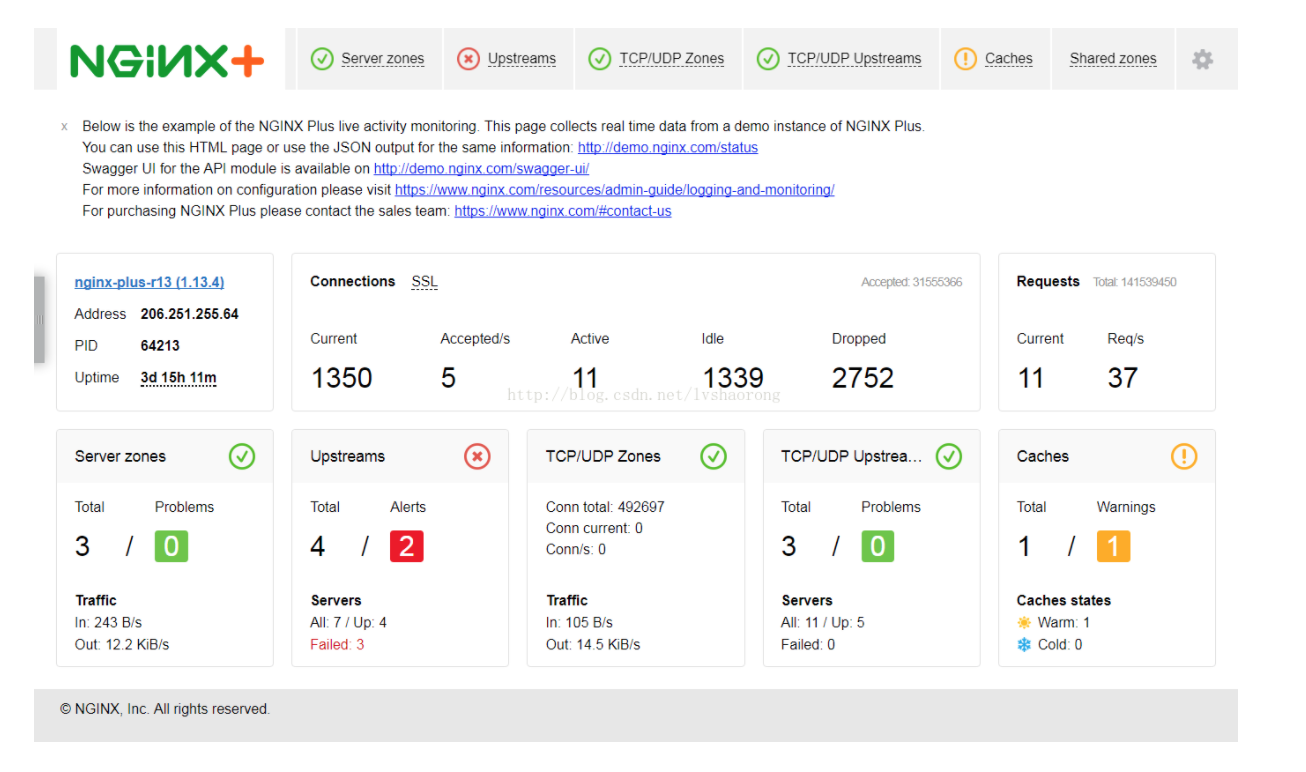Open the swagger-ui link
The image size is (1306, 772).
(481, 169)
